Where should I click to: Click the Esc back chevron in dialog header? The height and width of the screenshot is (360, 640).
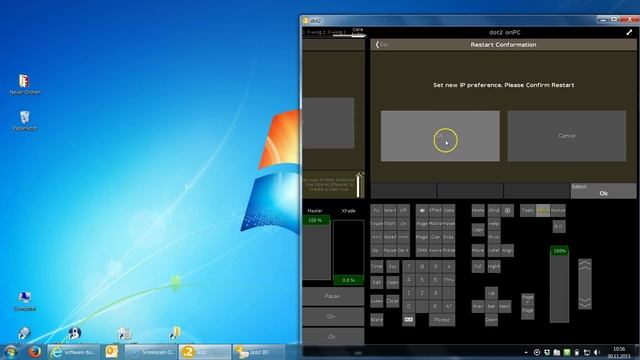(x=381, y=44)
